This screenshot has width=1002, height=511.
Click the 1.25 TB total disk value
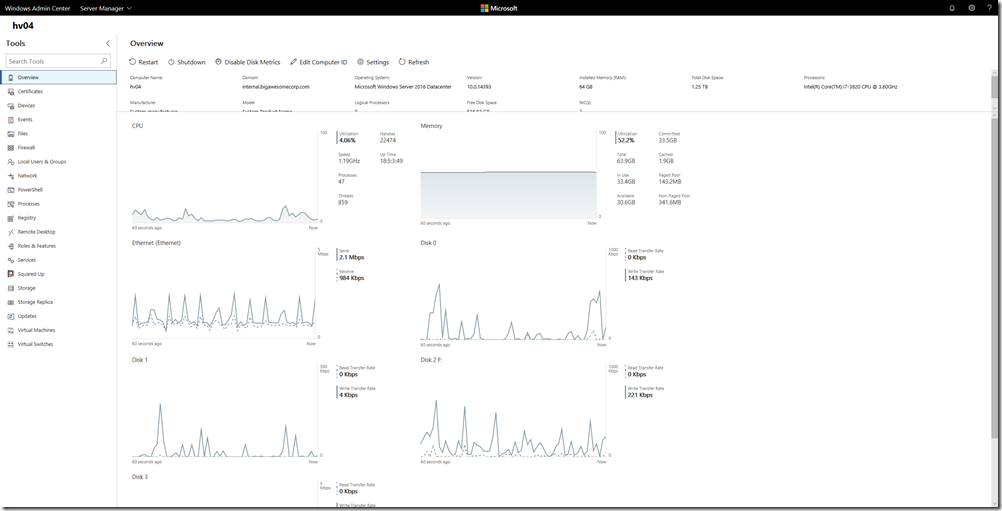point(700,87)
